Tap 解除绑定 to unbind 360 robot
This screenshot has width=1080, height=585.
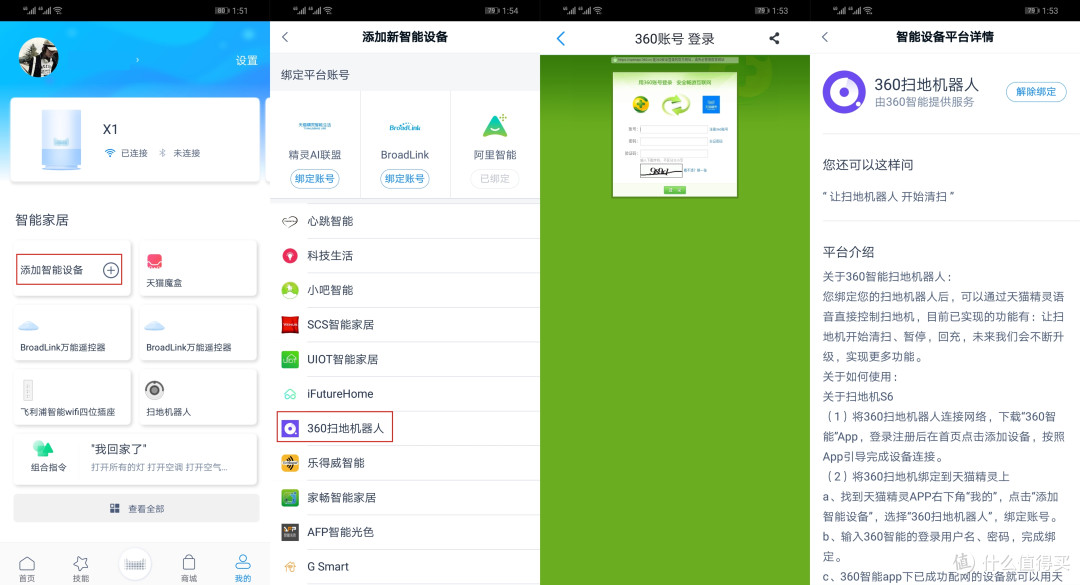pos(1036,92)
